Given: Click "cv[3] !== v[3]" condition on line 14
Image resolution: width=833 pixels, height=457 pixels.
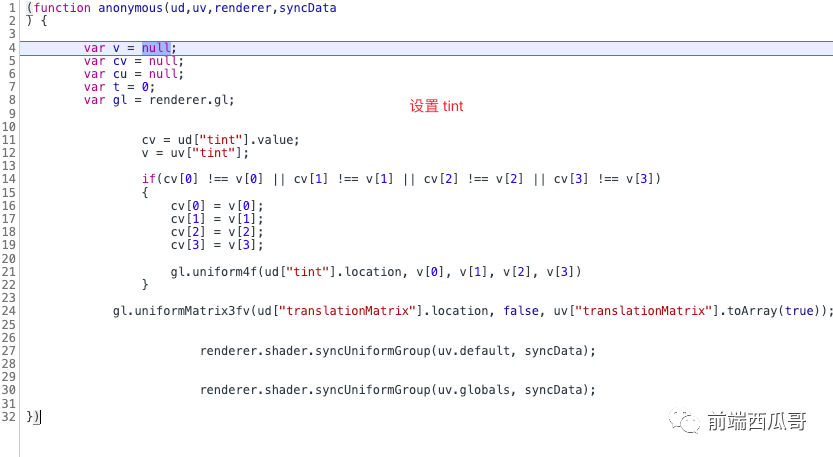Looking at the screenshot, I should (x=604, y=179).
